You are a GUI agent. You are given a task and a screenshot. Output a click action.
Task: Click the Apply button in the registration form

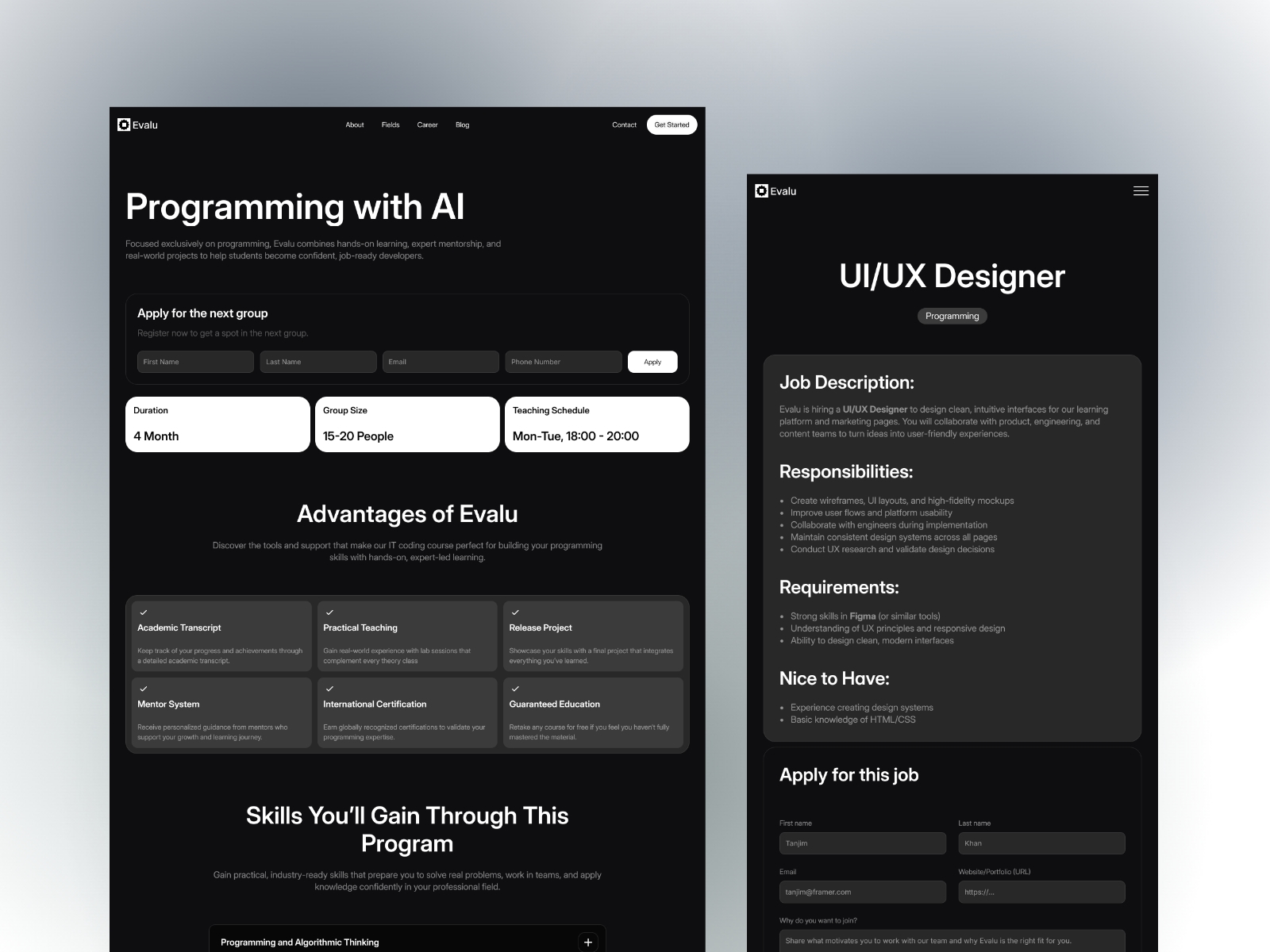click(652, 362)
